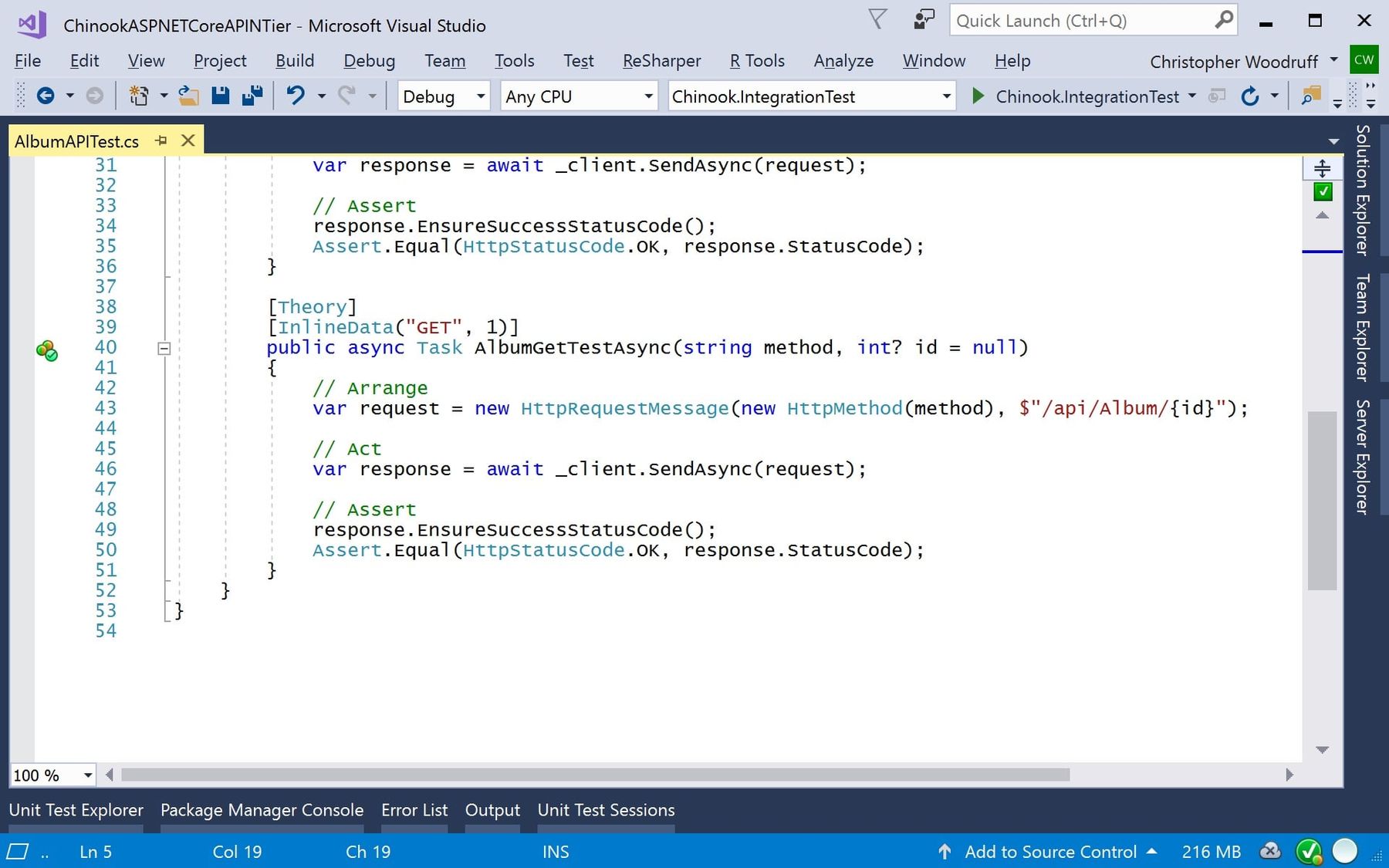Image resolution: width=1389 pixels, height=868 pixels.
Task: Click the Refresh icon on the toolbar
Action: (x=1250, y=96)
